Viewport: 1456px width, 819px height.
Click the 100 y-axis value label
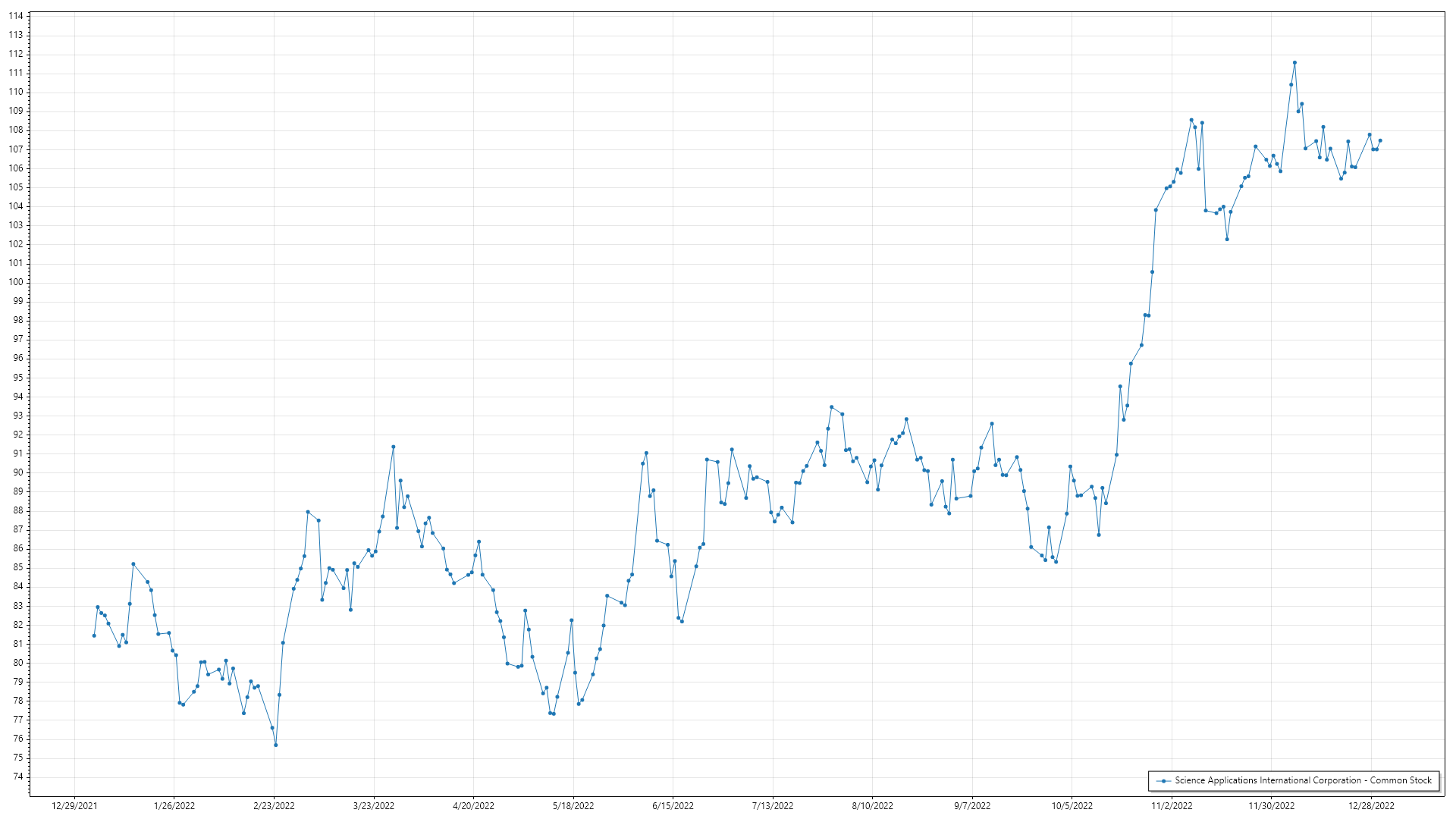coord(16,282)
